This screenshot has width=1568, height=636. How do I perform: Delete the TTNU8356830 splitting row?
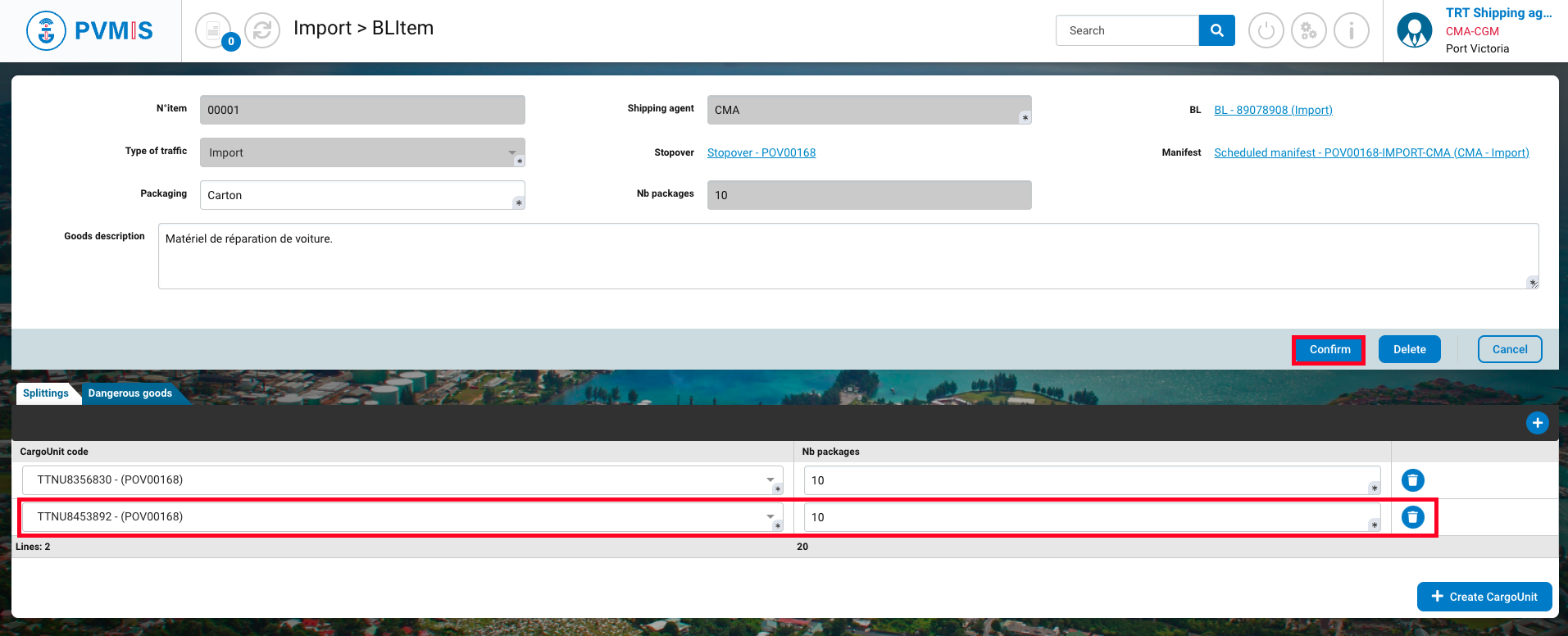click(1412, 480)
